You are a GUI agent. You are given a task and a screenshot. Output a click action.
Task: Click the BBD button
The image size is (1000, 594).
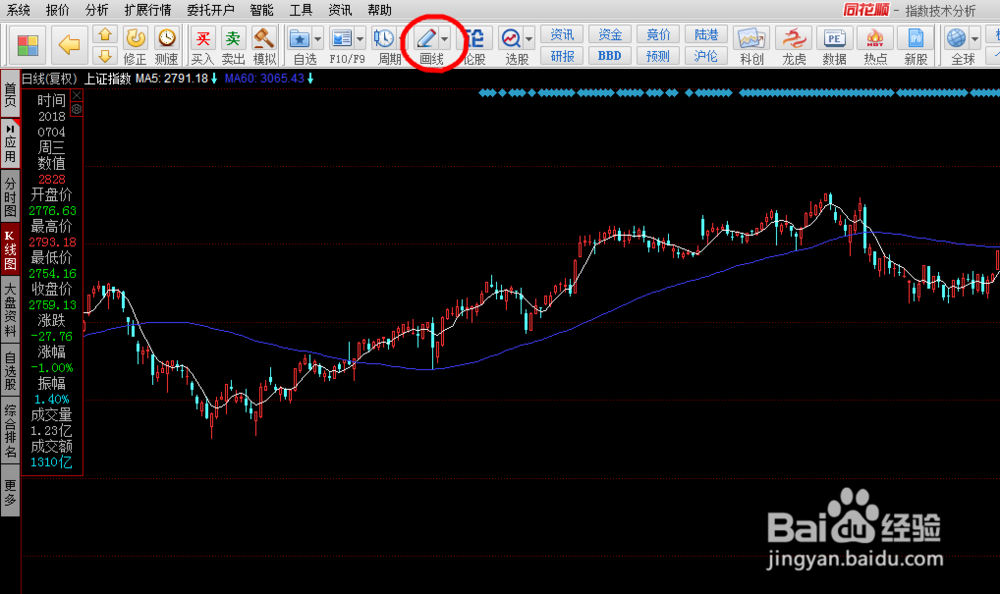click(x=610, y=56)
